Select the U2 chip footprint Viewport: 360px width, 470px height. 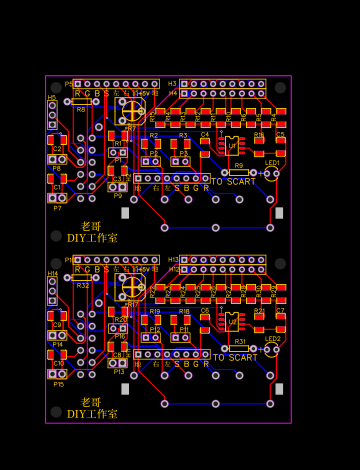click(232, 322)
